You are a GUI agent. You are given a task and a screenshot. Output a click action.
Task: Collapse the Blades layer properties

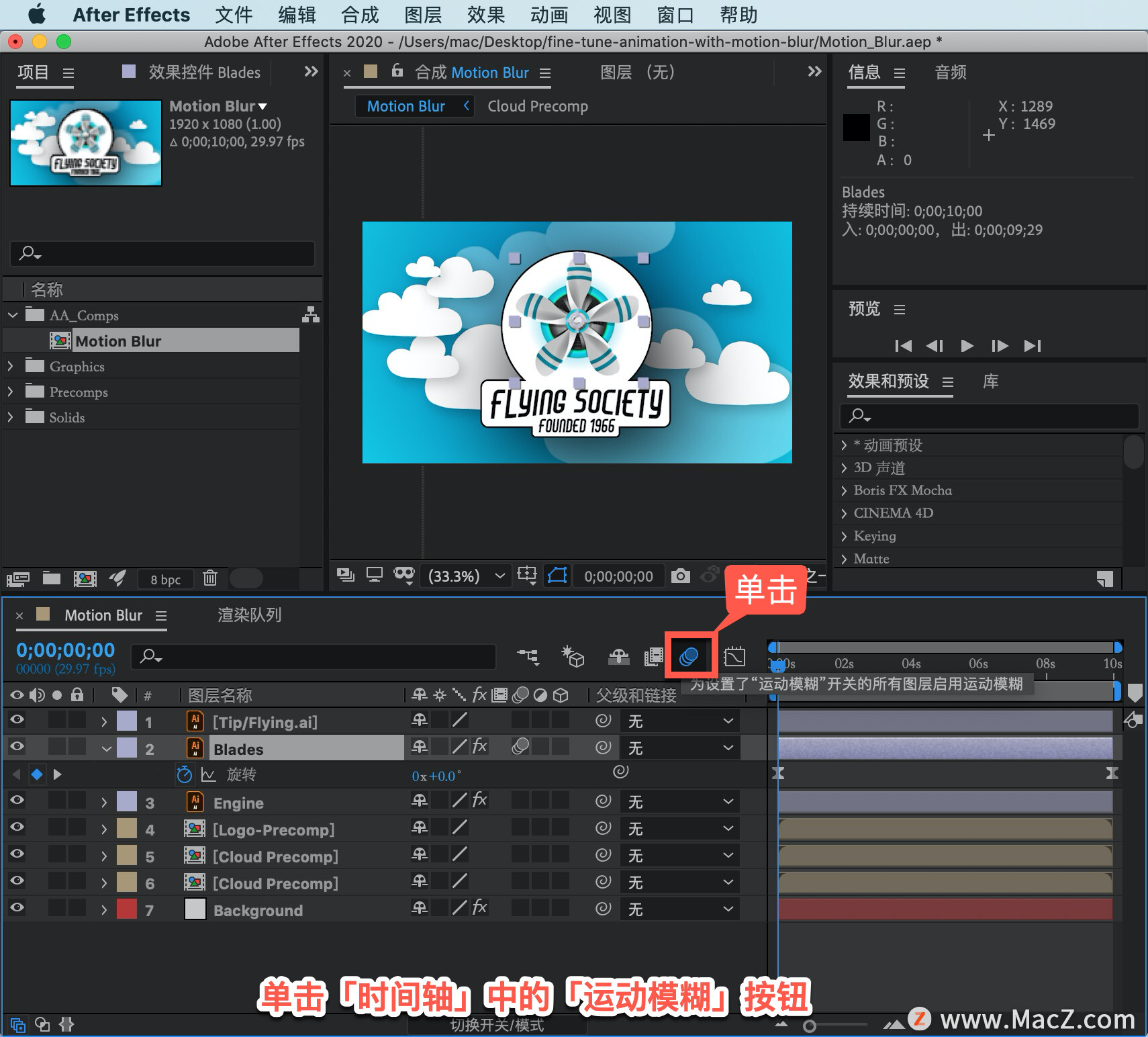click(106, 748)
